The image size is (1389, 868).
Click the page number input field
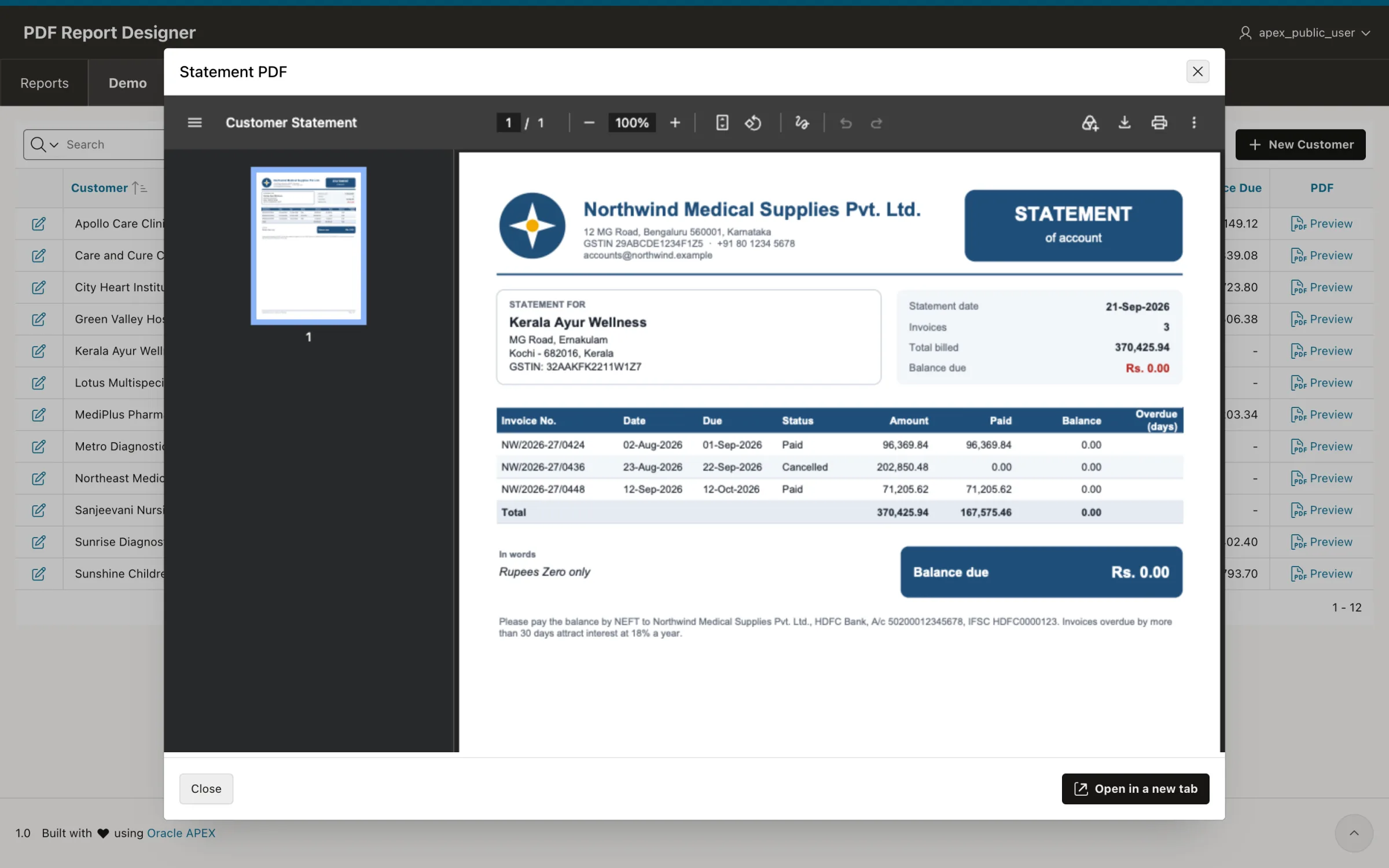coord(508,123)
